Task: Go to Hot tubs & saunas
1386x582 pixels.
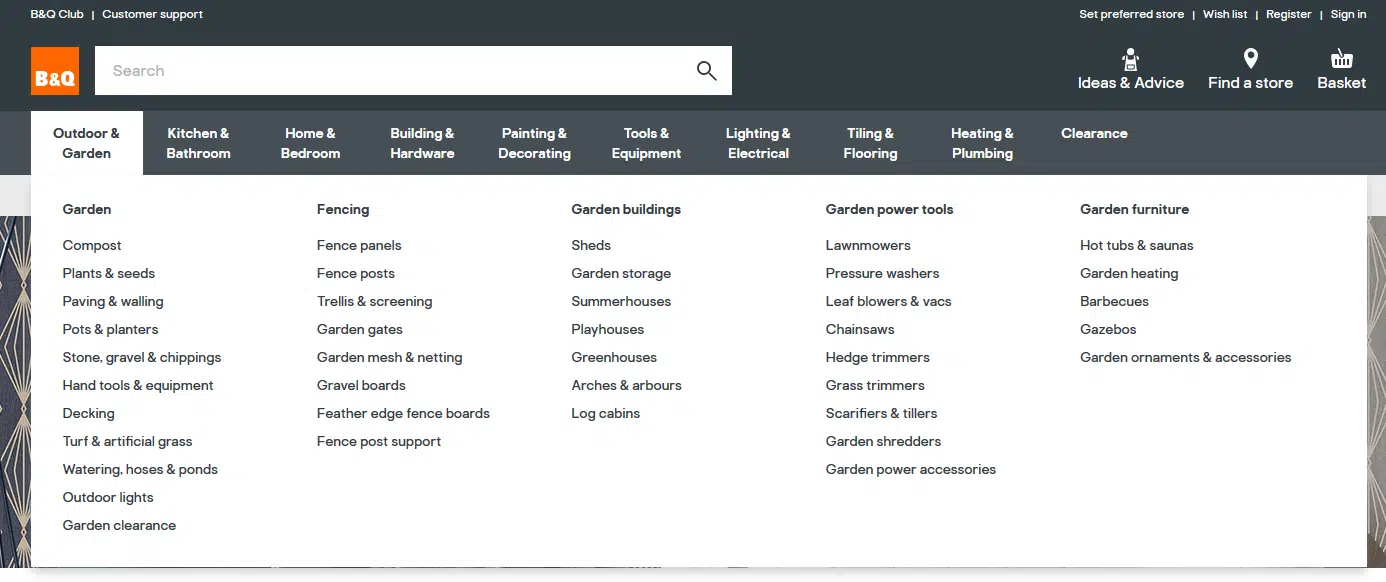Action: point(1136,245)
